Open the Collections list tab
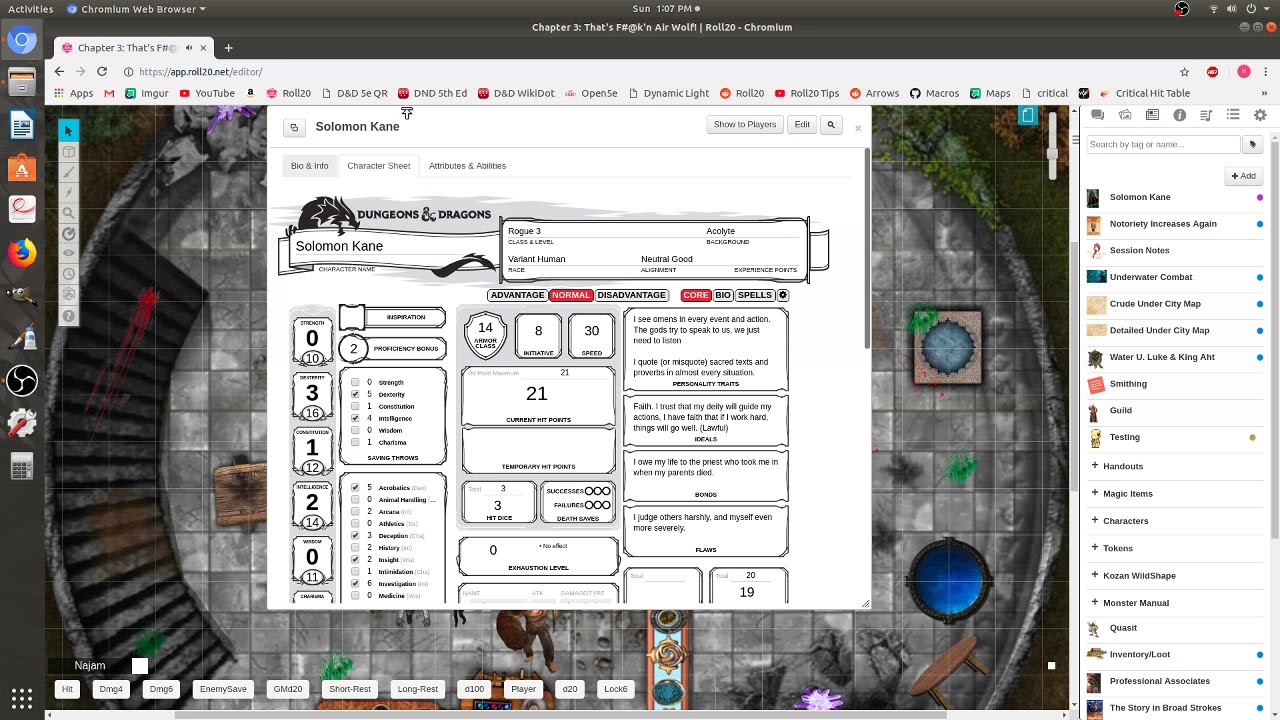The image size is (1280, 720). pyautogui.click(x=1233, y=116)
